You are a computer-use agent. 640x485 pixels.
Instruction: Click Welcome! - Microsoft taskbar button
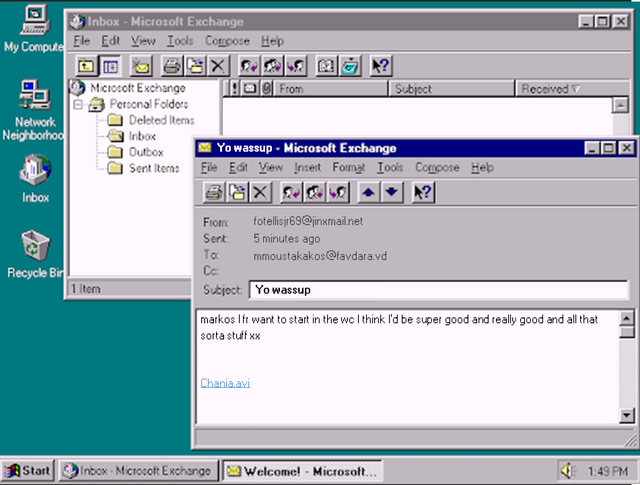tap(303, 471)
